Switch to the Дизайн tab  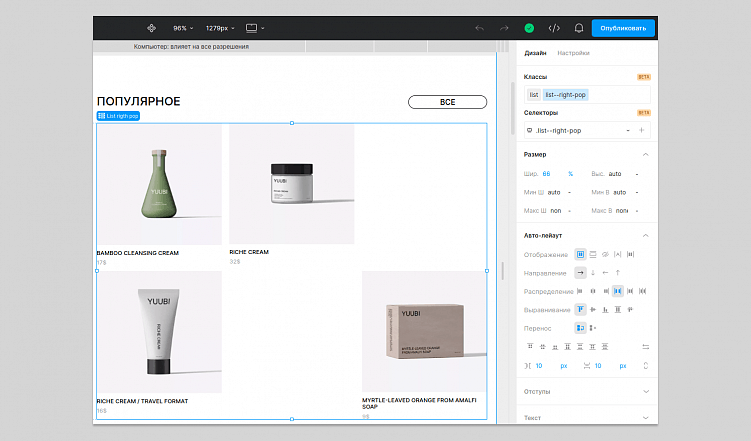point(535,53)
